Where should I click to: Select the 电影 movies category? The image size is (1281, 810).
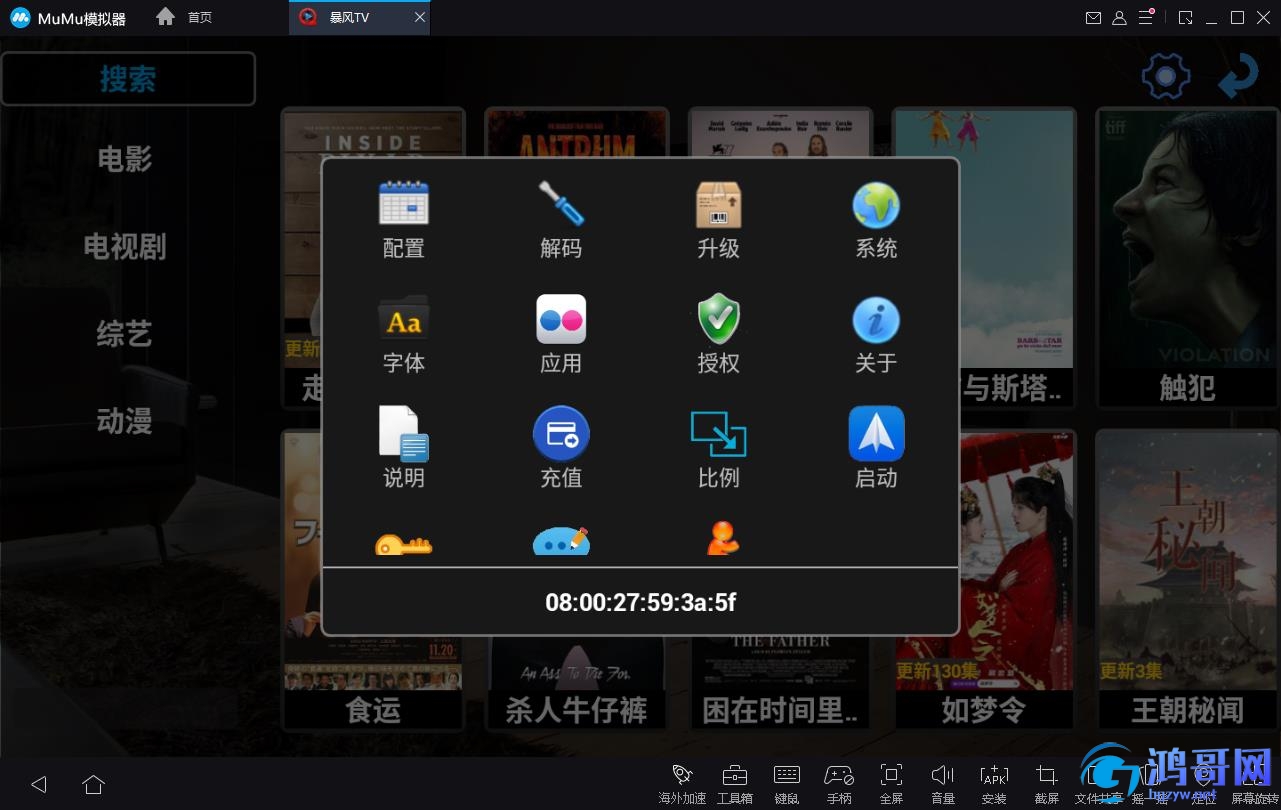click(x=125, y=159)
